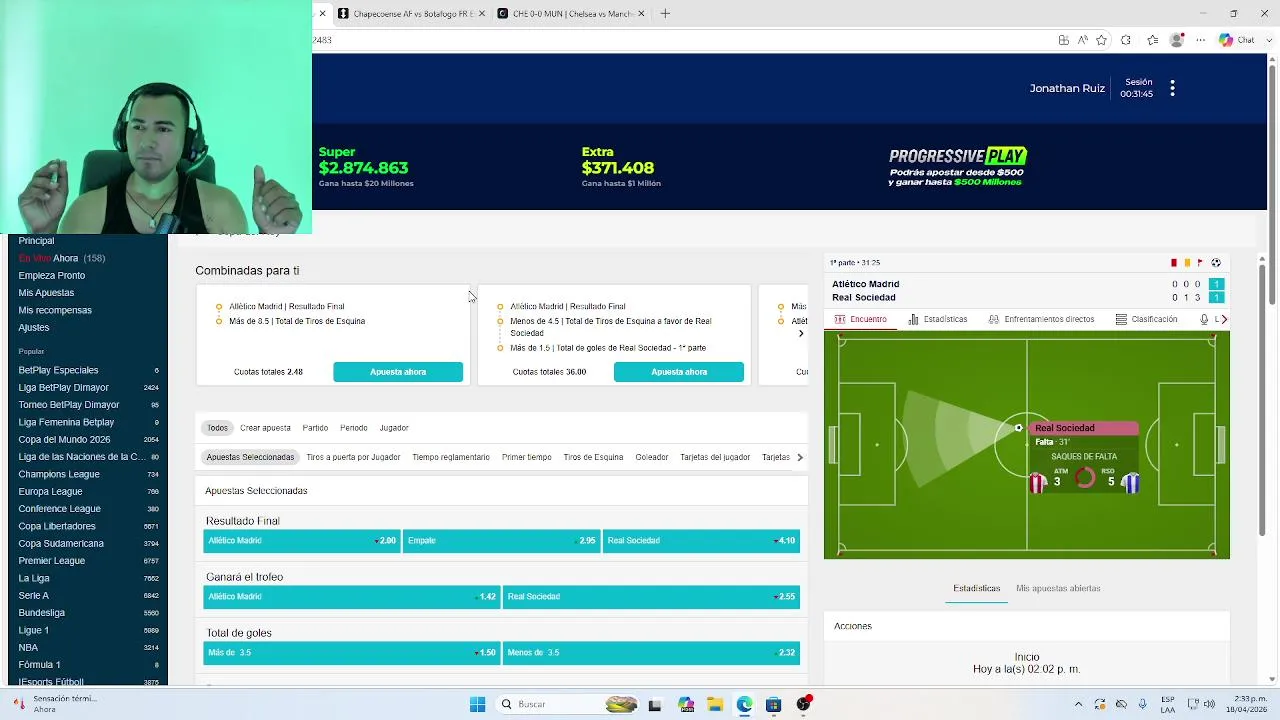Select the Mis apuestas abiertas tab

coord(1058,588)
